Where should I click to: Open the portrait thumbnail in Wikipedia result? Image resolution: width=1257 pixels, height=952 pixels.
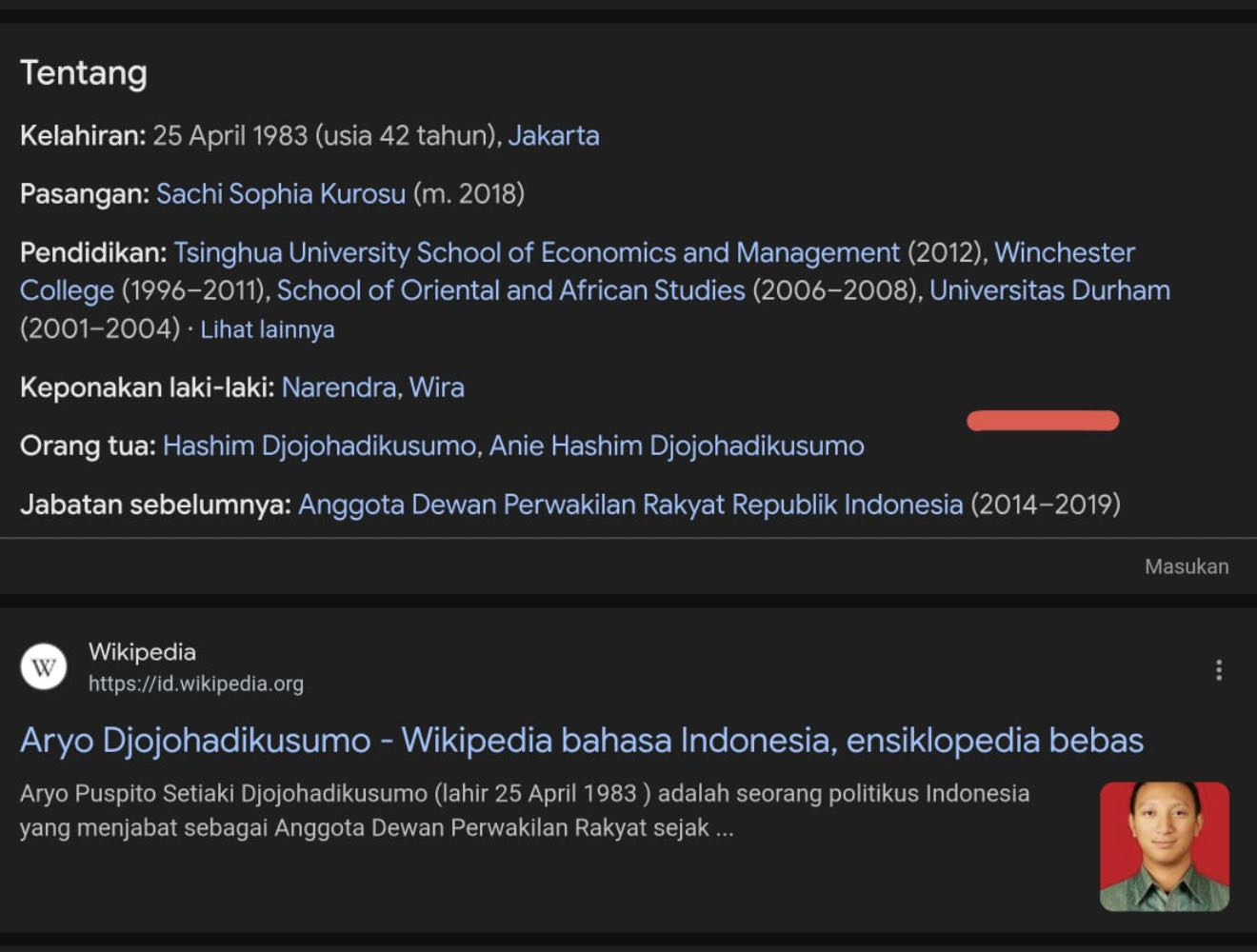pyautogui.click(x=1165, y=846)
